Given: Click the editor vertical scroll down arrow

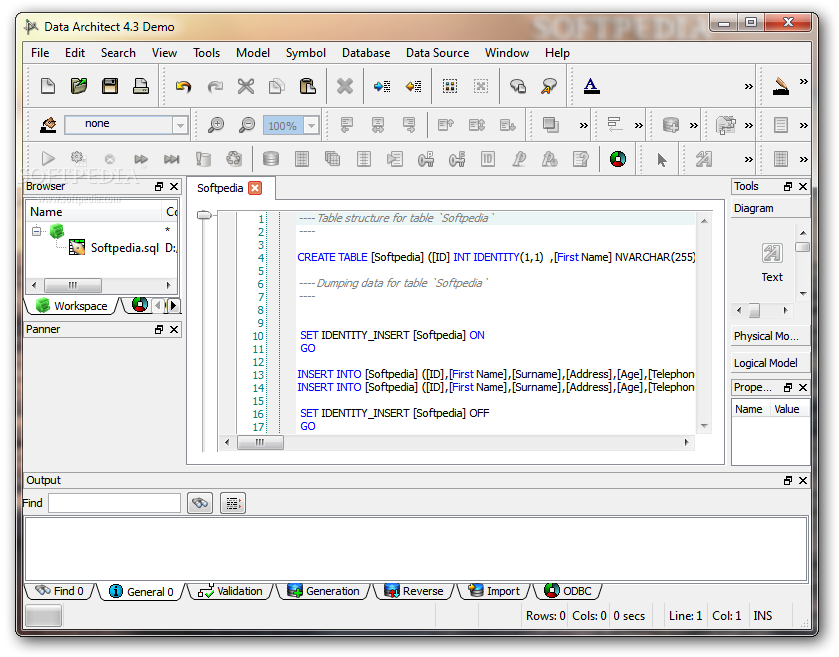Looking at the screenshot, I should 704,426.
